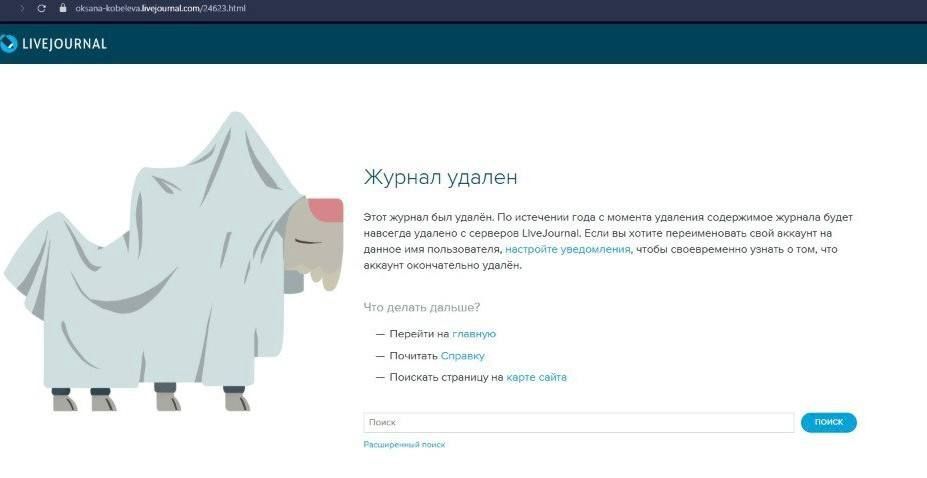Reload the page with refresh icon
The height and width of the screenshot is (478, 927).
[41, 8]
